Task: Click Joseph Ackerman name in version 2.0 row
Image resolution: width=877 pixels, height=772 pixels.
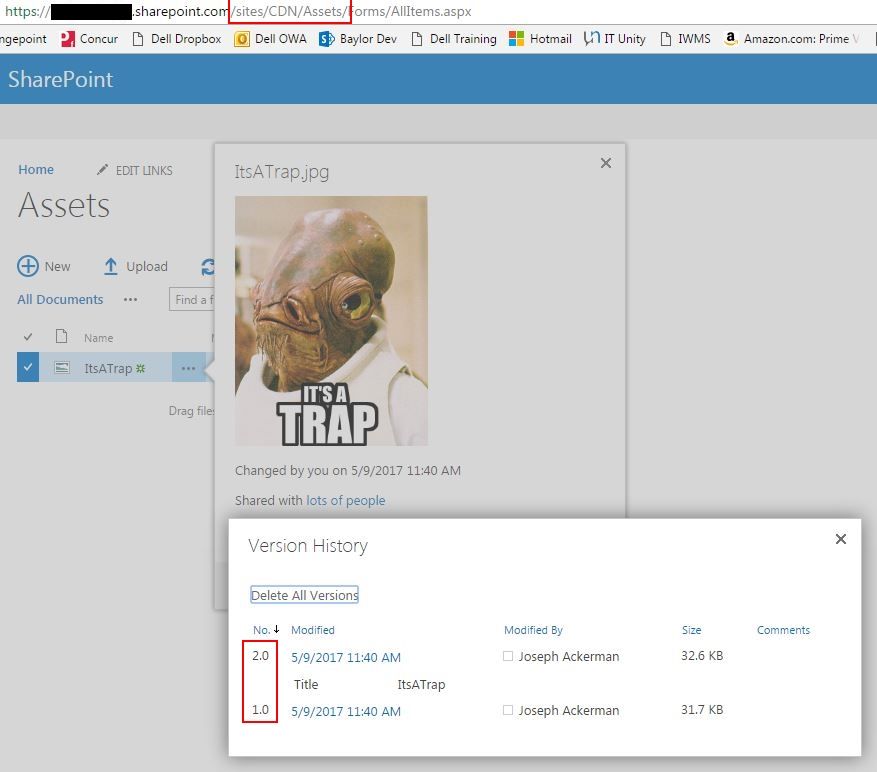Action: pyautogui.click(x=569, y=656)
